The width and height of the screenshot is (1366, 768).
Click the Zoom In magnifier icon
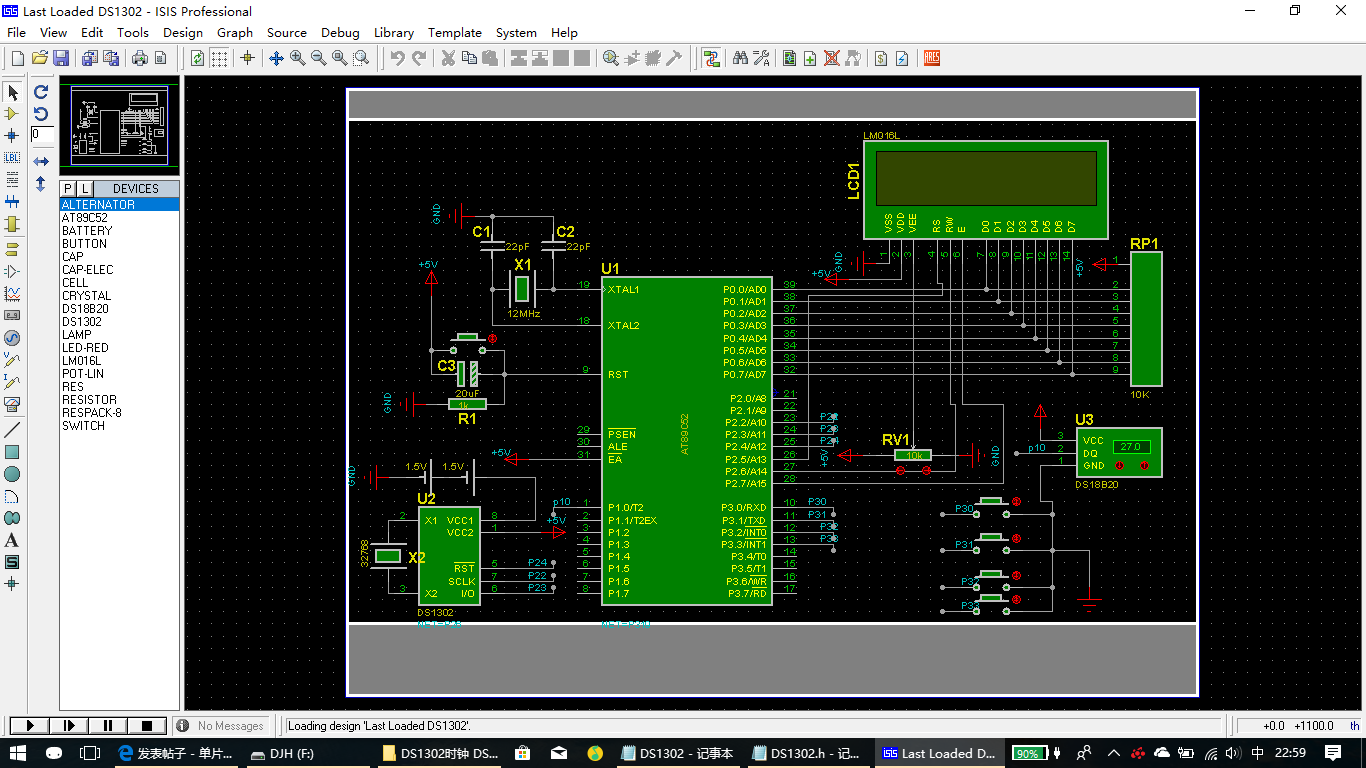pyautogui.click(x=298, y=58)
